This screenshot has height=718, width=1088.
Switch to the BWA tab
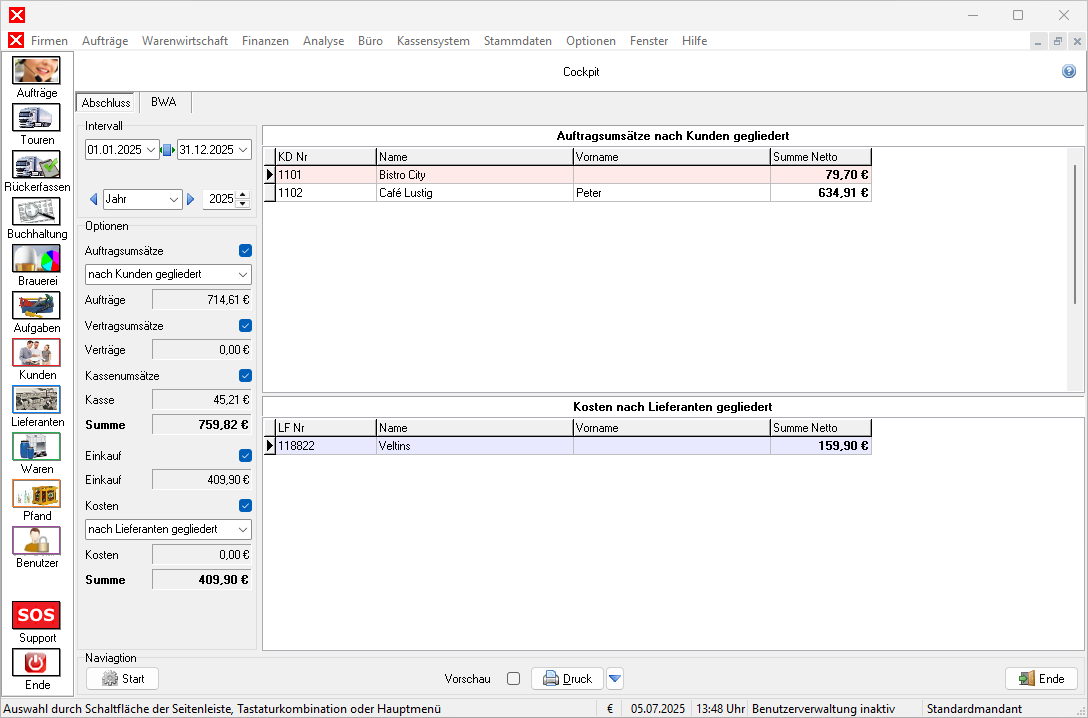pos(163,102)
